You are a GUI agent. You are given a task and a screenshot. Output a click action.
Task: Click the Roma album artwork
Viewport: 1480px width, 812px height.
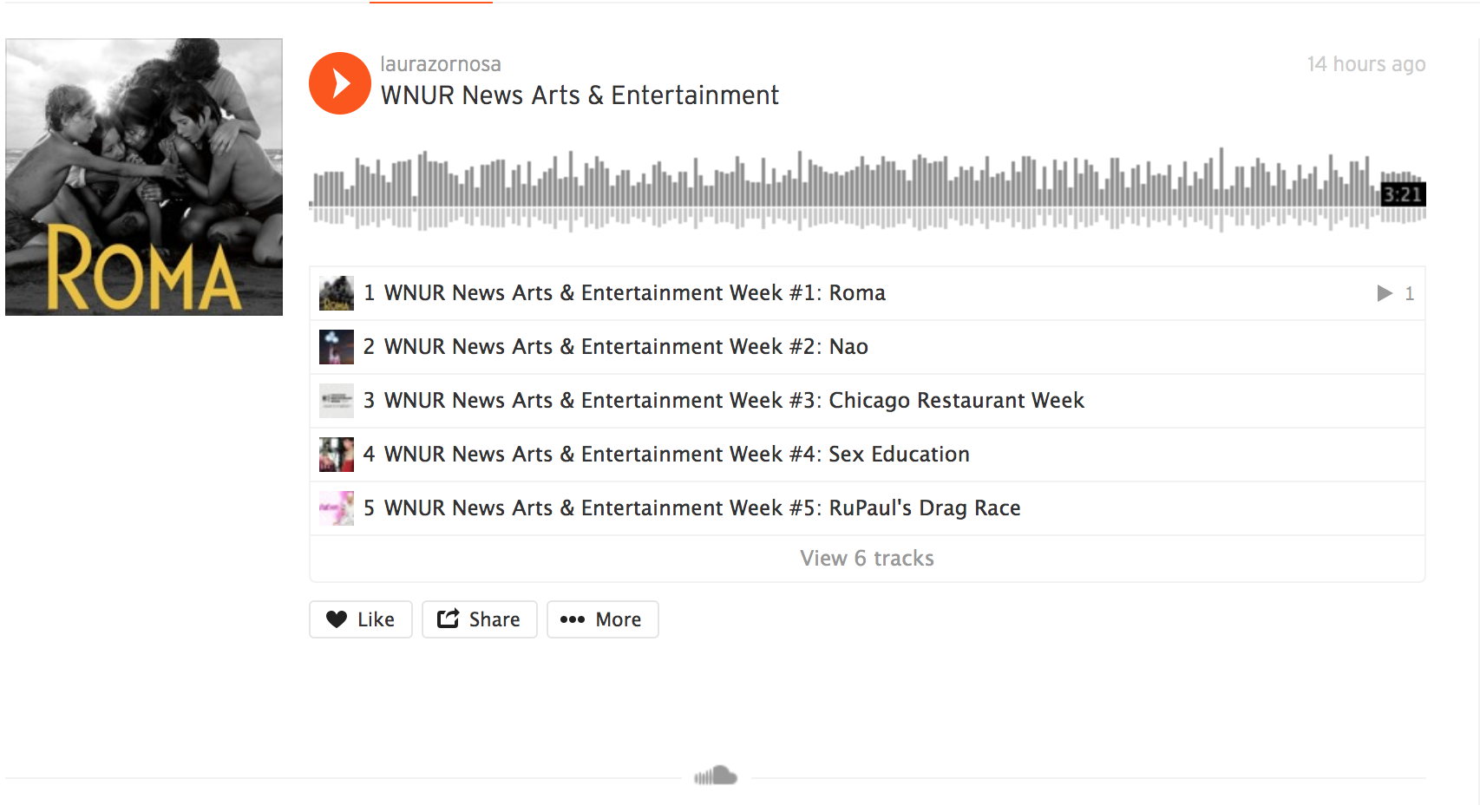(144, 177)
